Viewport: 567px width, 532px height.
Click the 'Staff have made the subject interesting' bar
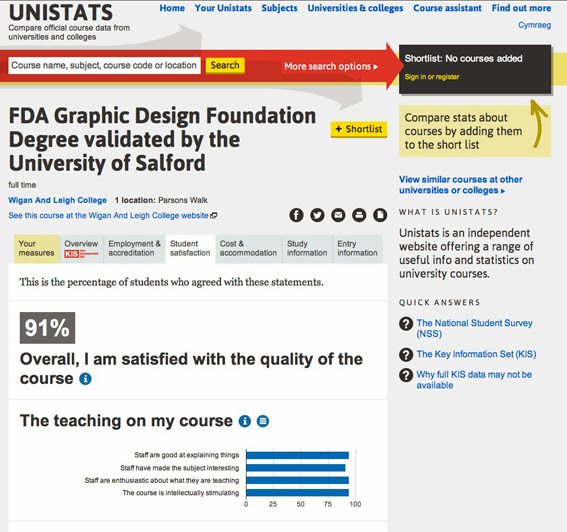tap(296, 468)
